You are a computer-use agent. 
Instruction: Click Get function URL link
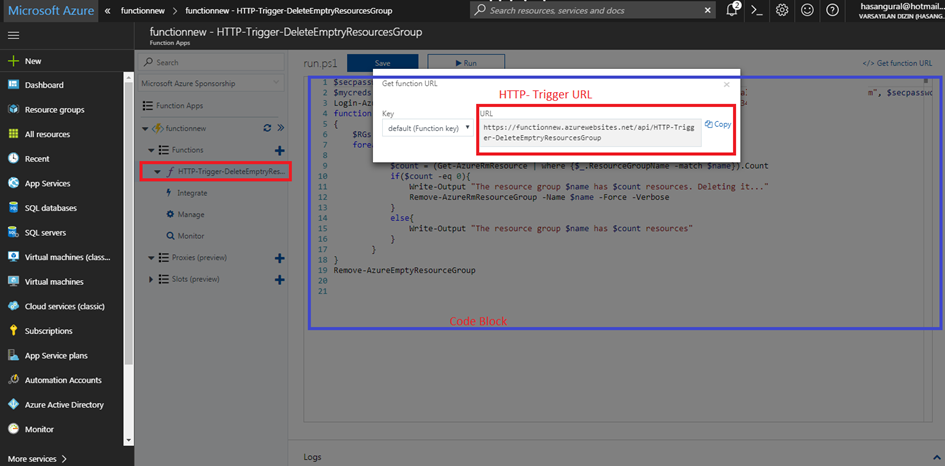897,63
